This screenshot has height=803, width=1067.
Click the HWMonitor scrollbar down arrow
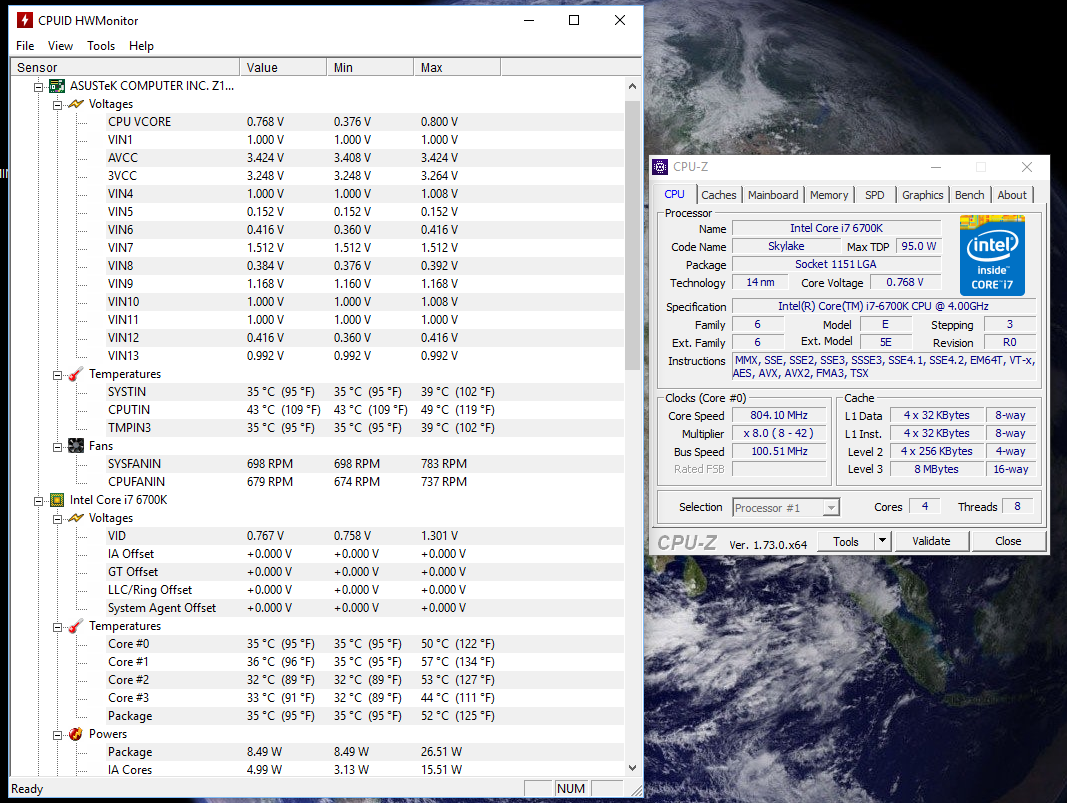coord(632,768)
